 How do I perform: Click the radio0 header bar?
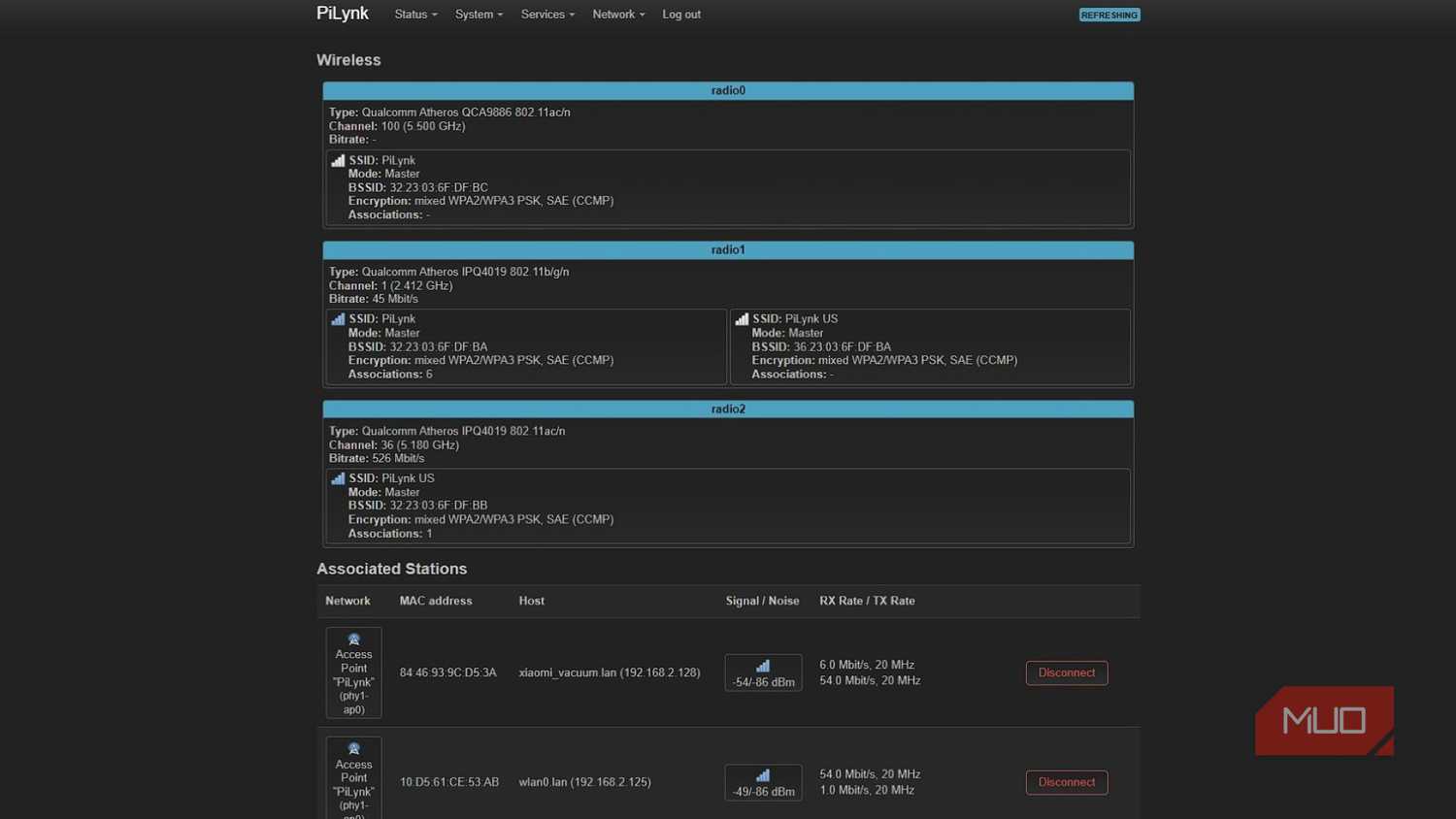pos(728,90)
